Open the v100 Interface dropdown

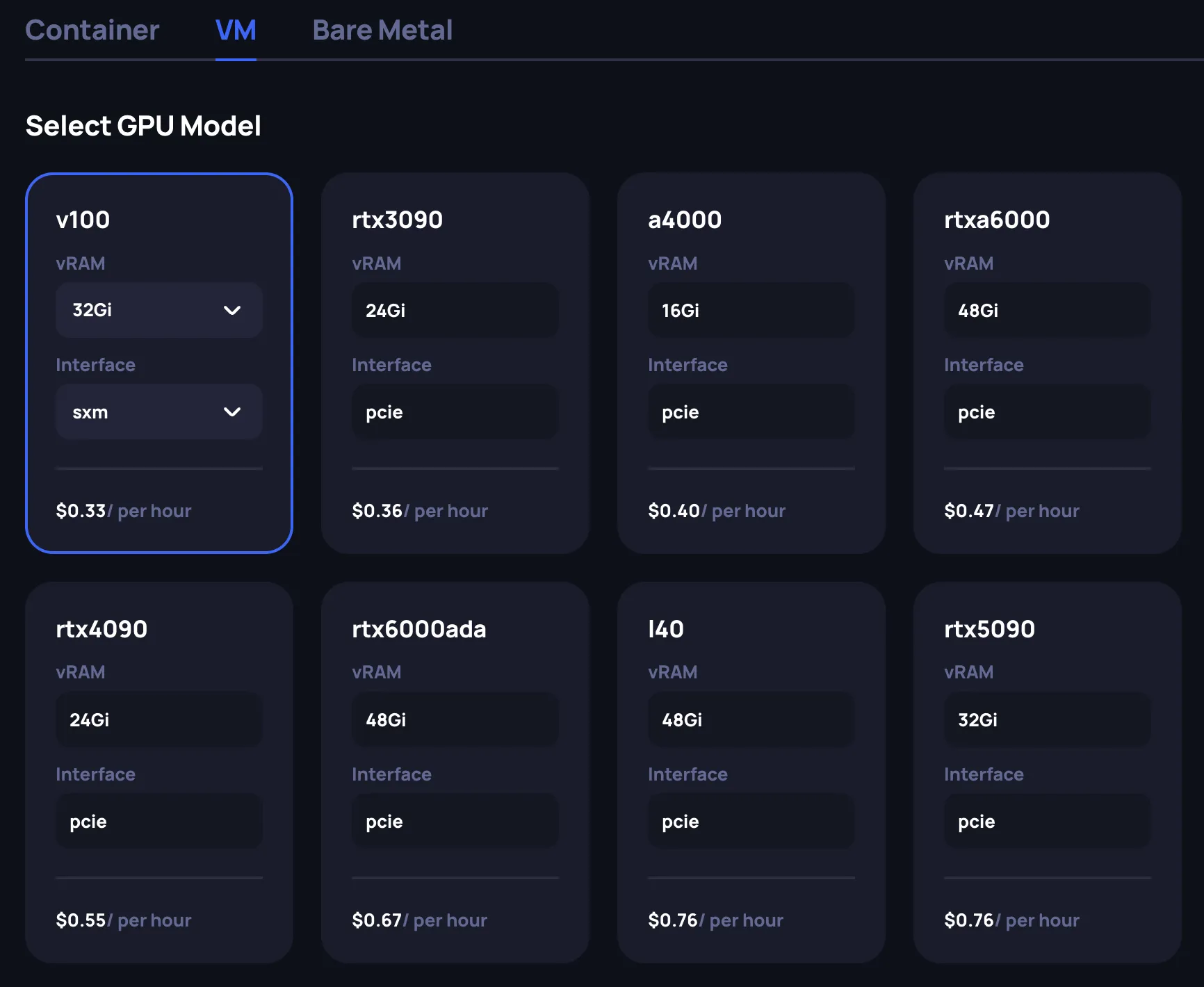point(158,411)
